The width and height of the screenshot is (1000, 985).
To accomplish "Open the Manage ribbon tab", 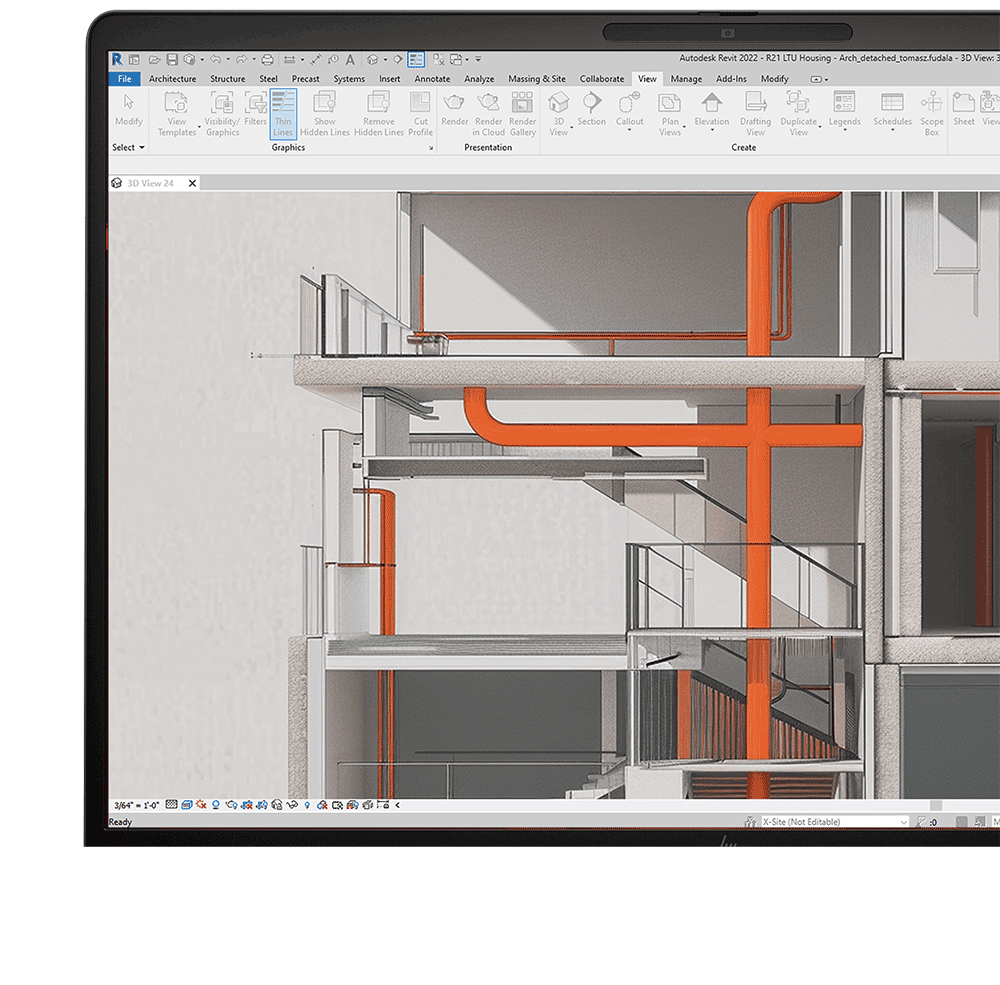I will tap(686, 78).
